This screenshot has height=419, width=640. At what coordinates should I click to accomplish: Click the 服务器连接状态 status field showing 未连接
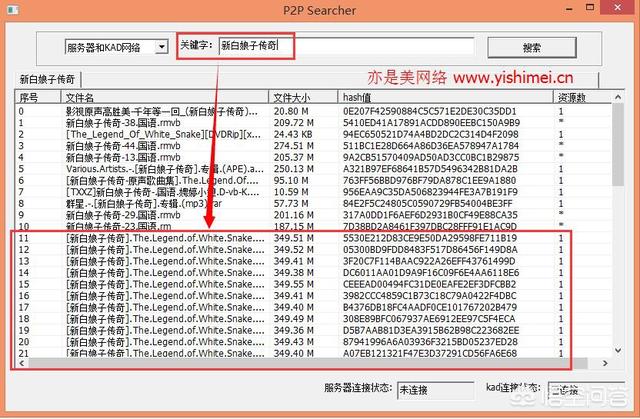436,390
